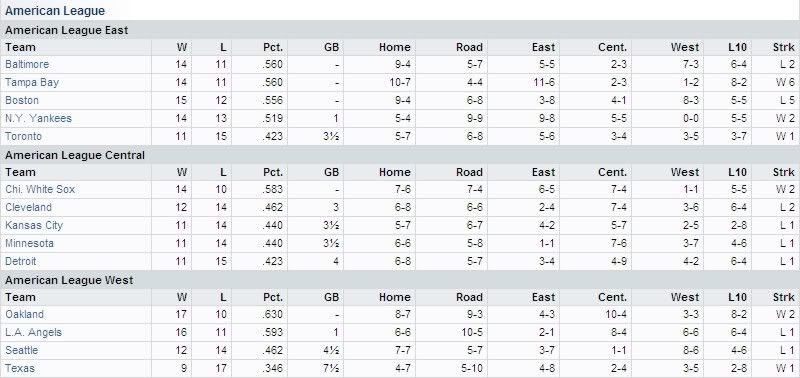This screenshot has height=378, width=800.
Task: Click the American League heading
Action: (55, 11)
